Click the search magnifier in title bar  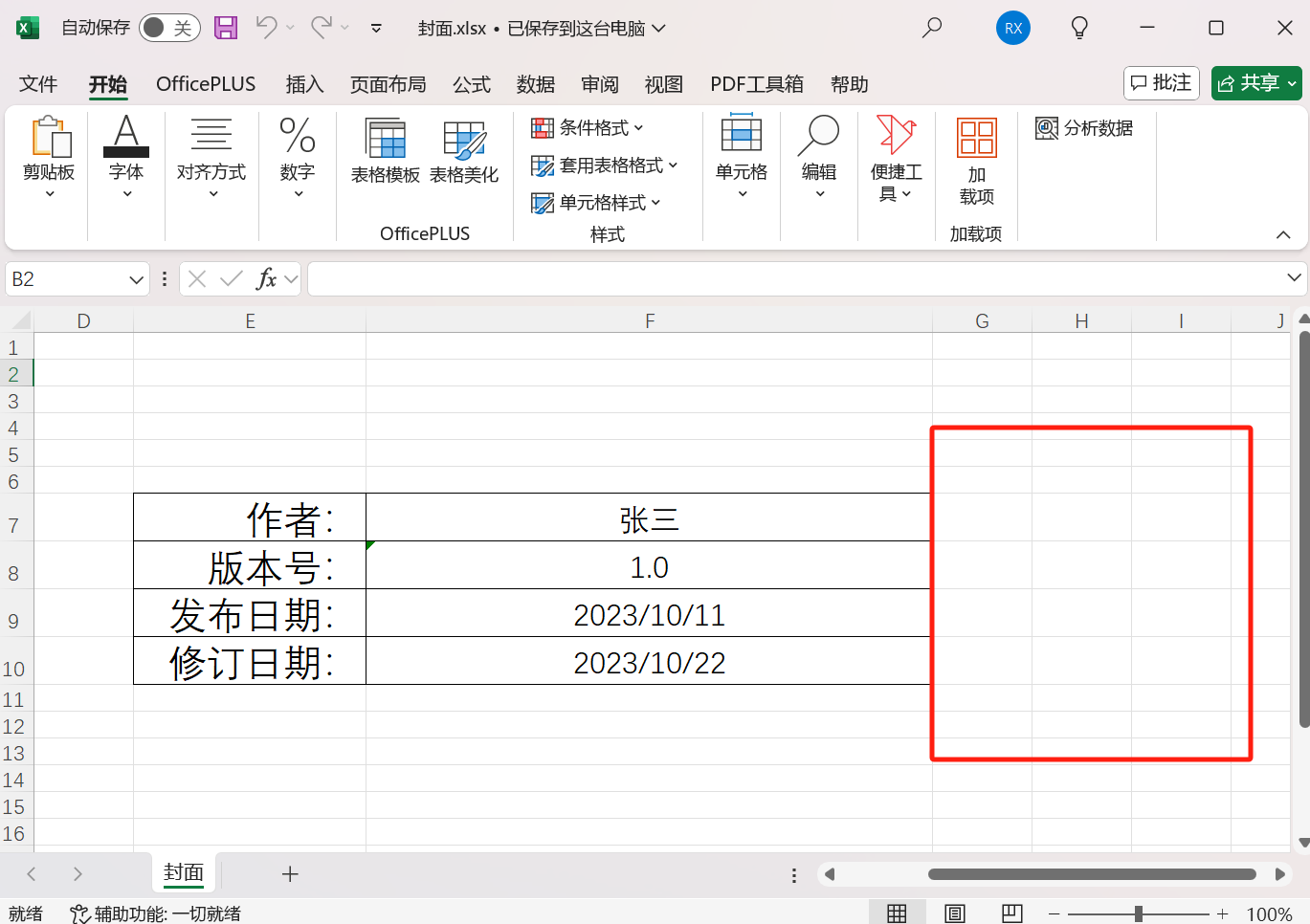(931, 28)
